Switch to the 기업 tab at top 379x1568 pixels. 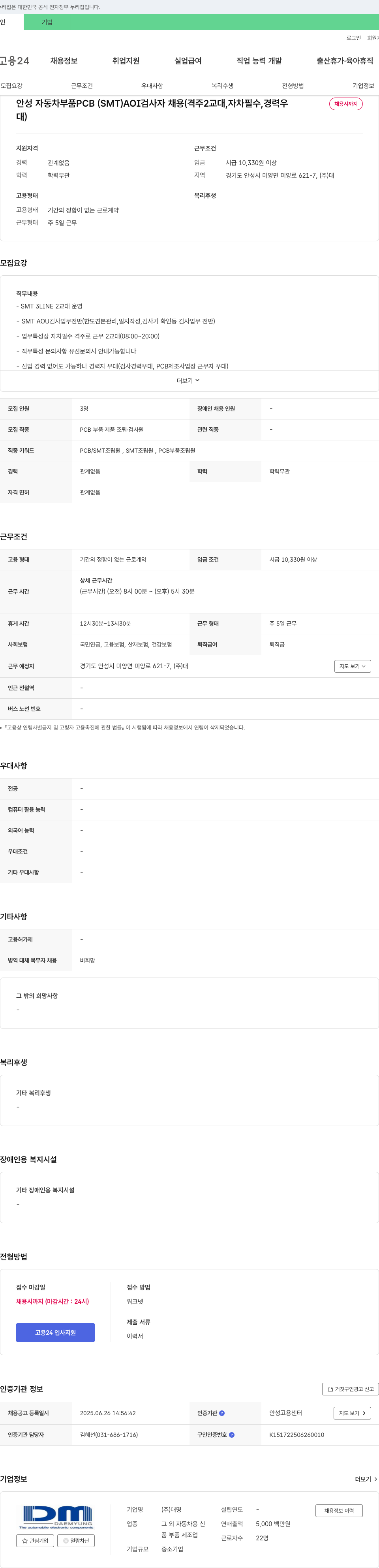coord(47,22)
